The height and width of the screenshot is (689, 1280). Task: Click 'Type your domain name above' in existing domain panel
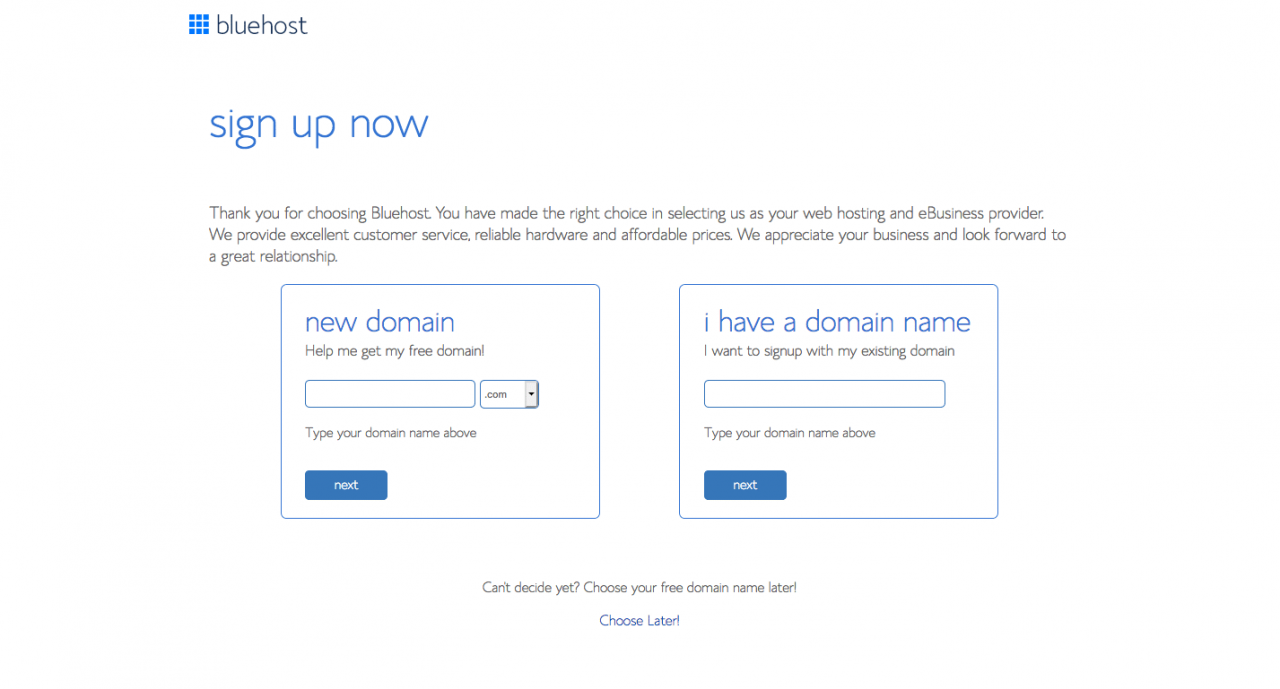pyautogui.click(x=789, y=433)
